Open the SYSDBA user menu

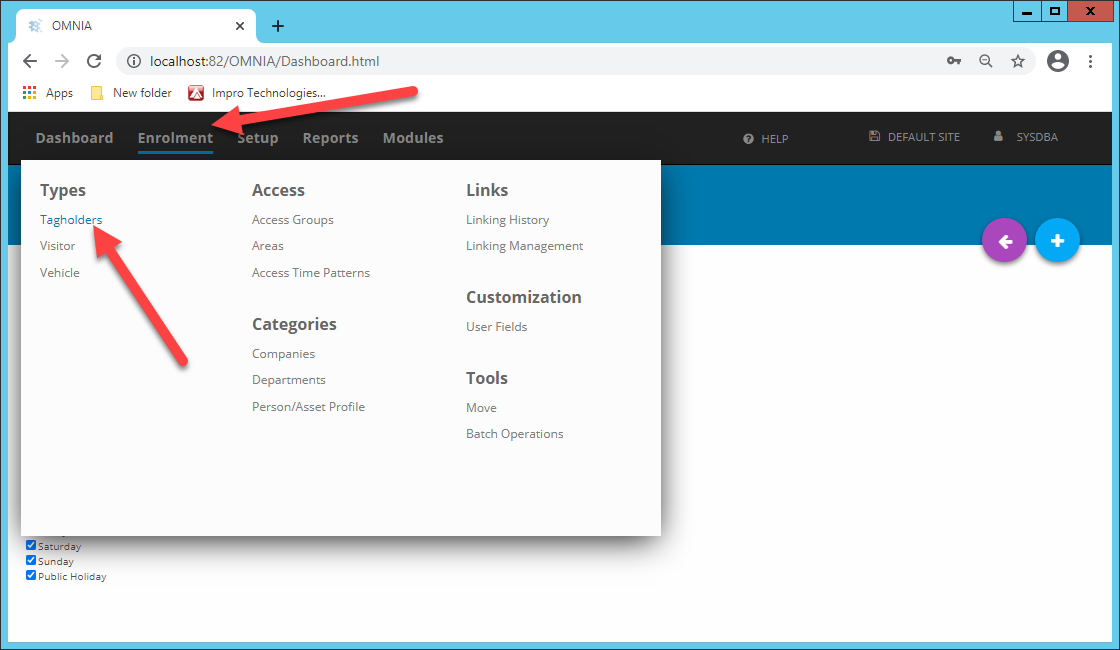coord(1026,137)
